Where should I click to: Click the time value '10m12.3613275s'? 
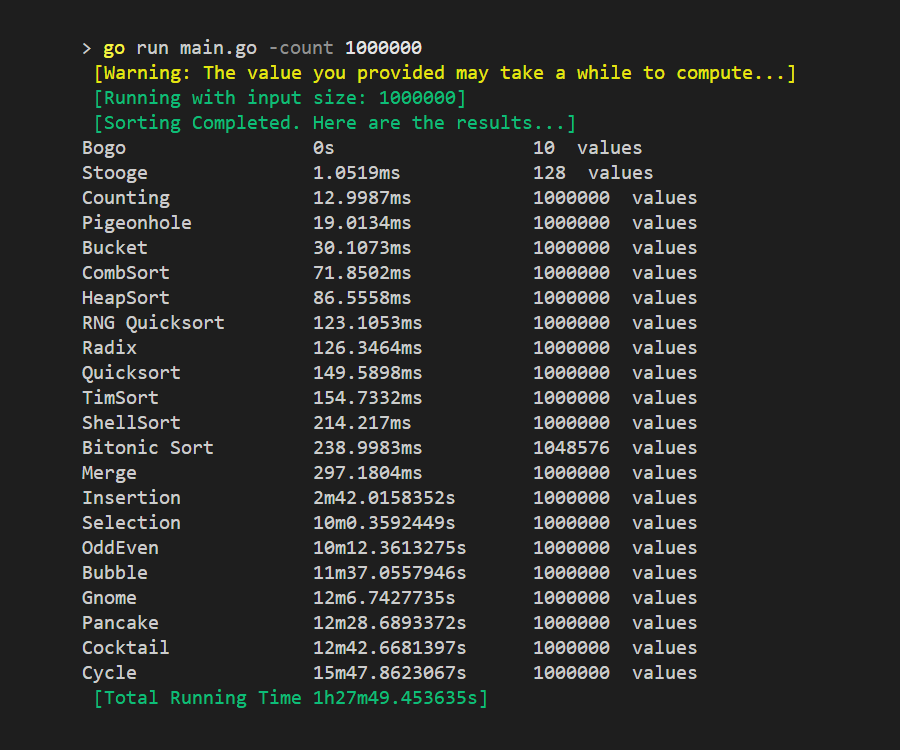[x=390, y=548]
